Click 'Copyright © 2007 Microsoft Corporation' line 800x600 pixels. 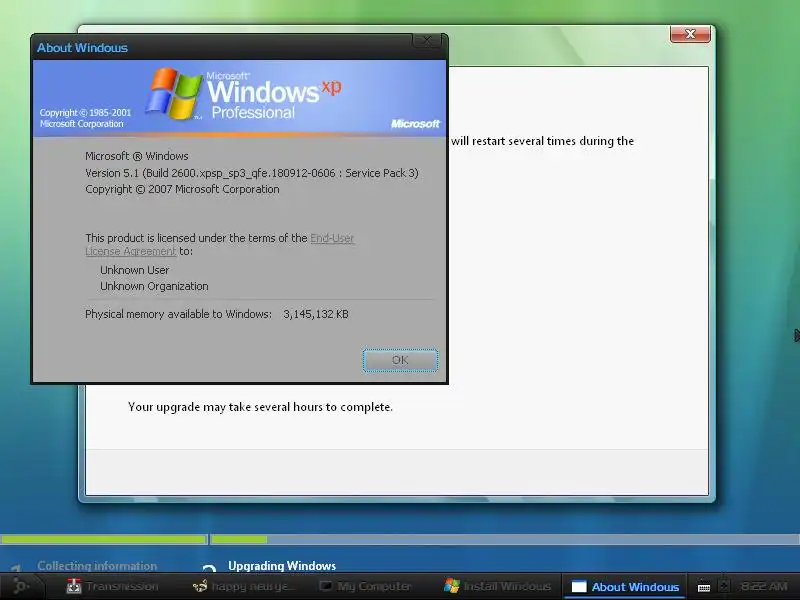pyautogui.click(x=182, y=189)
